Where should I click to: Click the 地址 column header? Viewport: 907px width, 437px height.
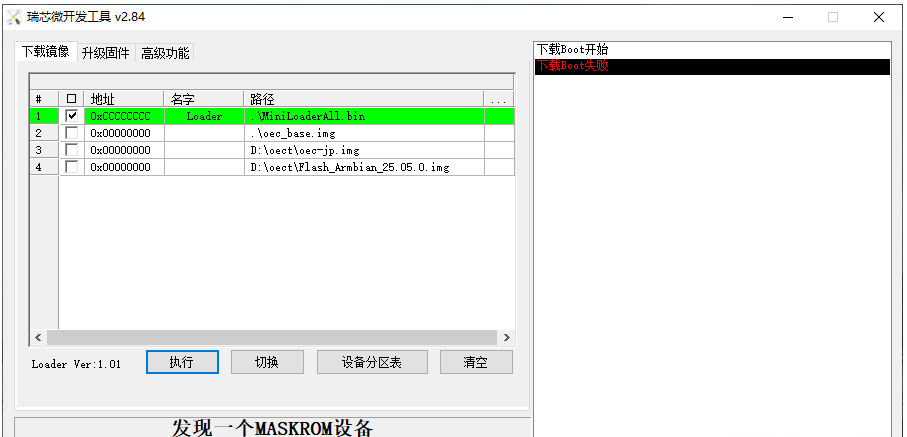tap(124, 99)
